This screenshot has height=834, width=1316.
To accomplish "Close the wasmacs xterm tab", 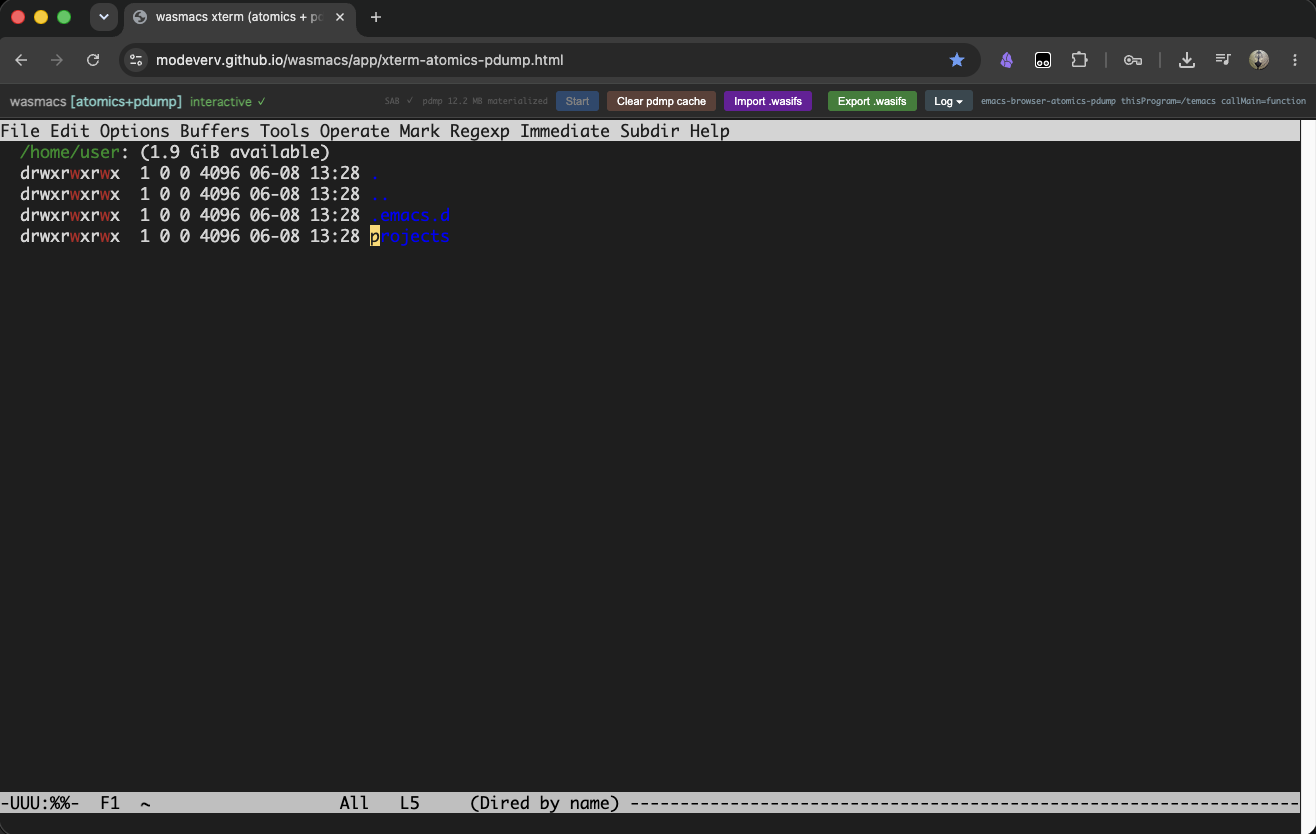I will pos(340,17).
